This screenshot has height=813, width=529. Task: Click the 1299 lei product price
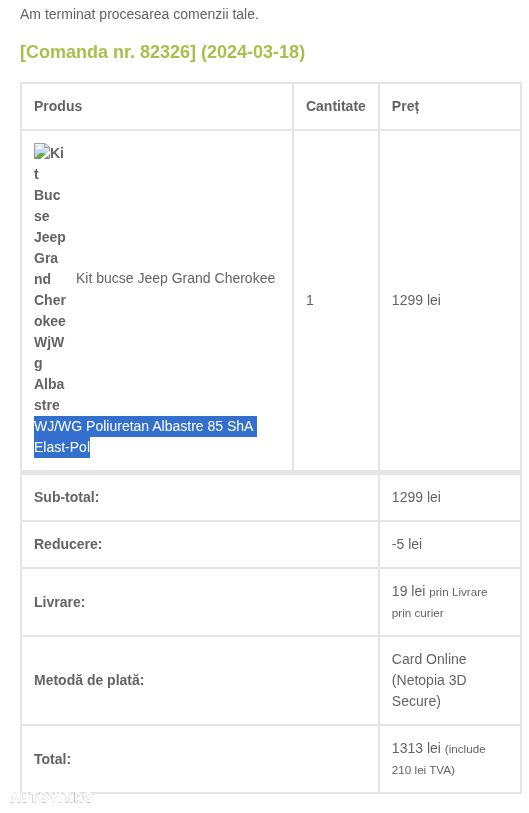coord(416,300)
